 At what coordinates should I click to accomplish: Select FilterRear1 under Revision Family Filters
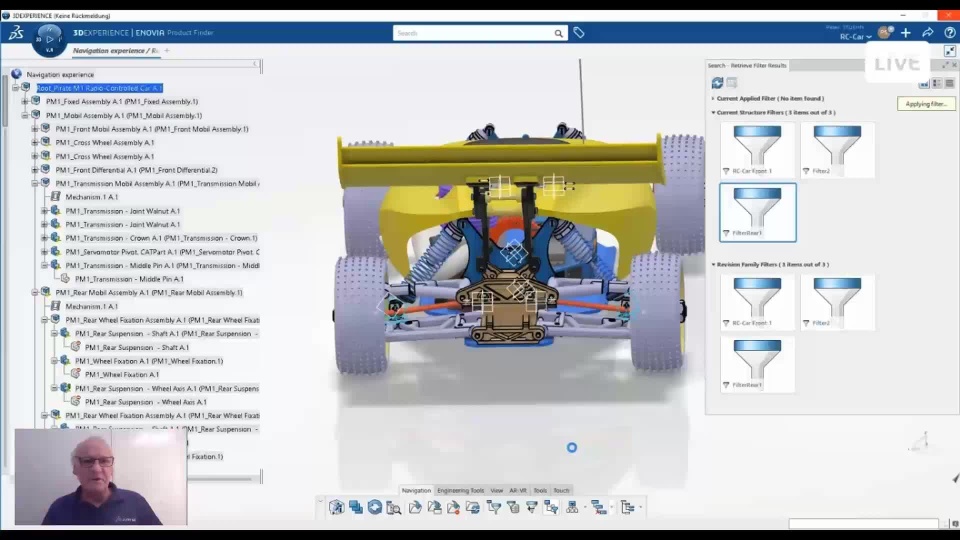coord(757,364)
